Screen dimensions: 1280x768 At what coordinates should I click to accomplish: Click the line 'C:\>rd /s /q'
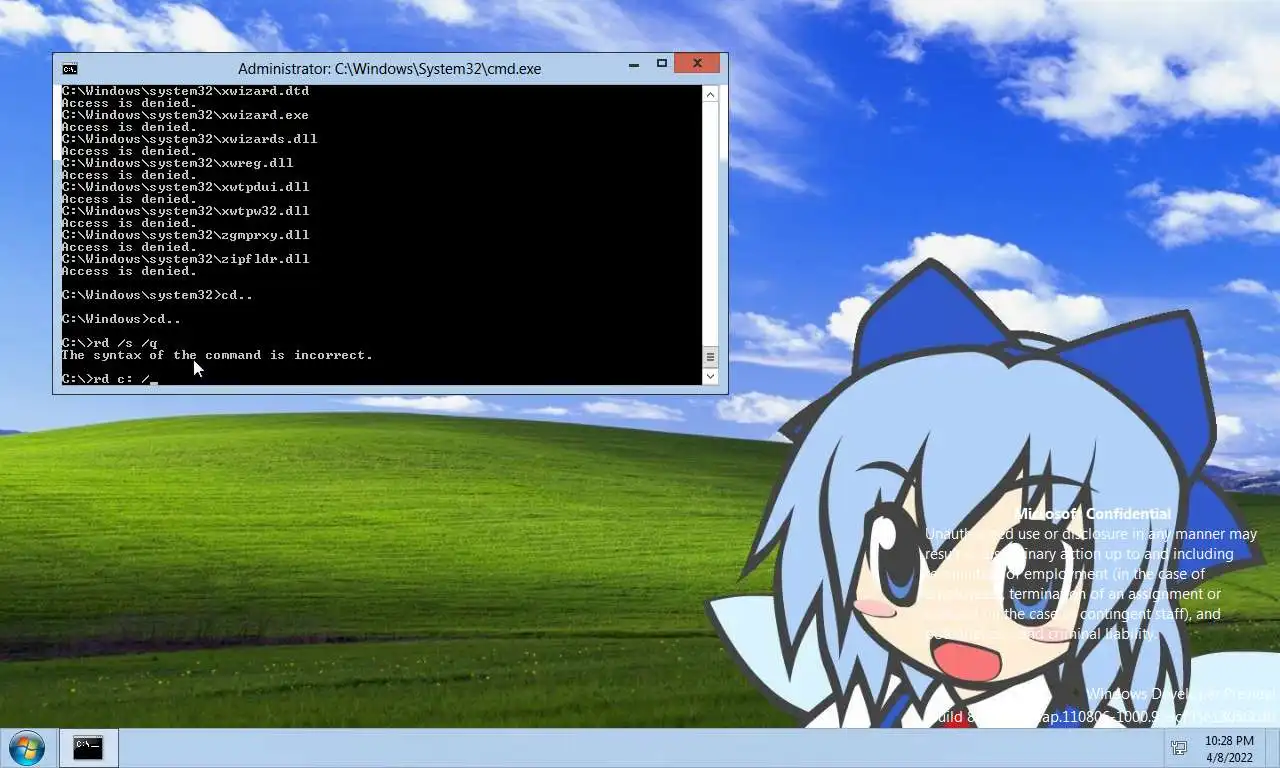pos(109,343)
